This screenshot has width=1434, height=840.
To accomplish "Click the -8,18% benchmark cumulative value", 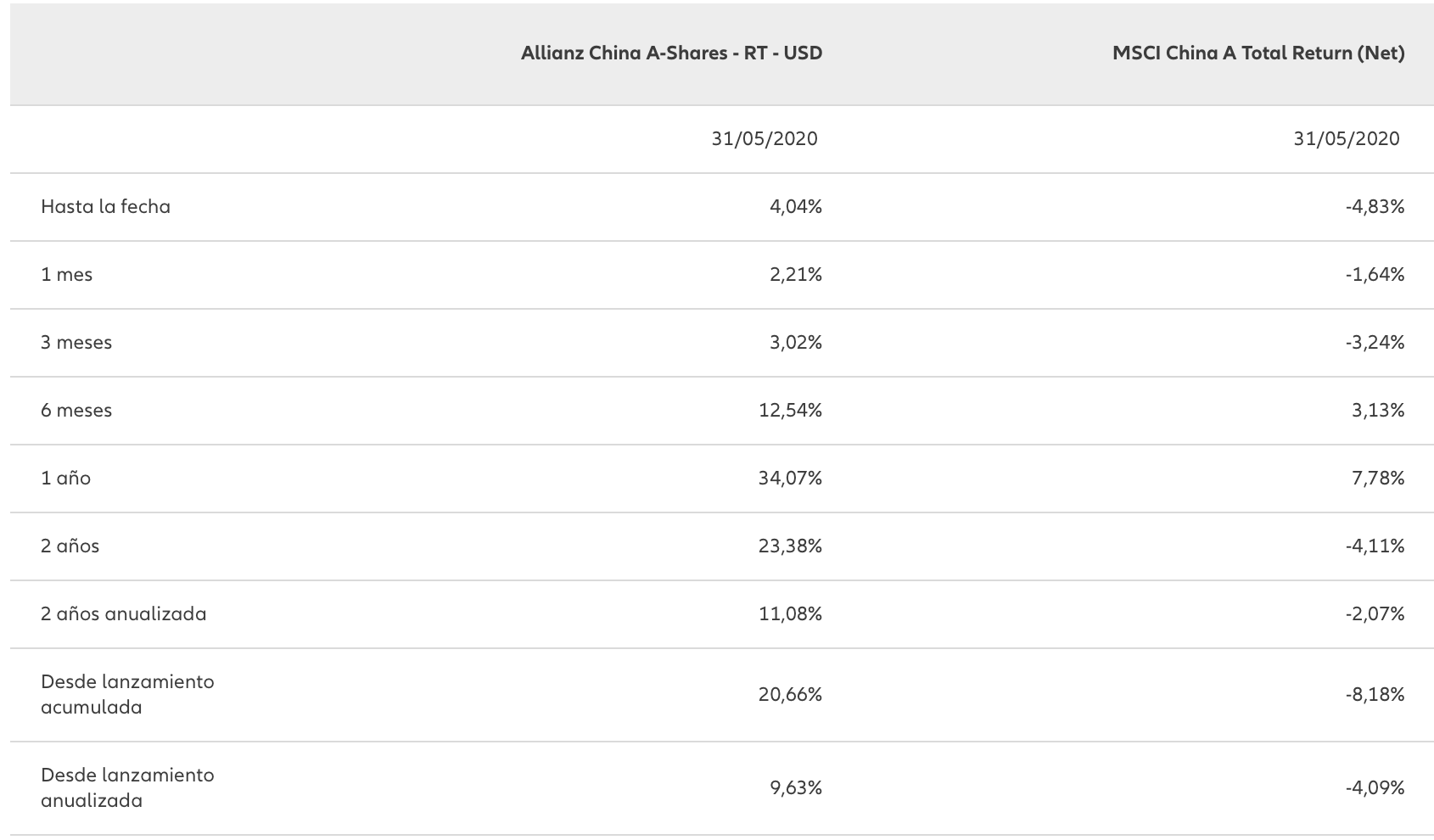I will pos(1374,695).
